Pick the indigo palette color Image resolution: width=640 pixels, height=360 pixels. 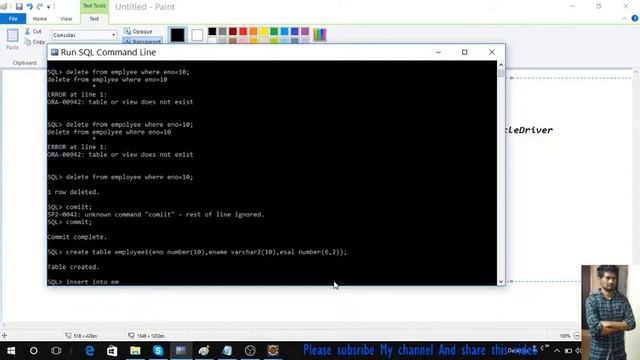294,31
